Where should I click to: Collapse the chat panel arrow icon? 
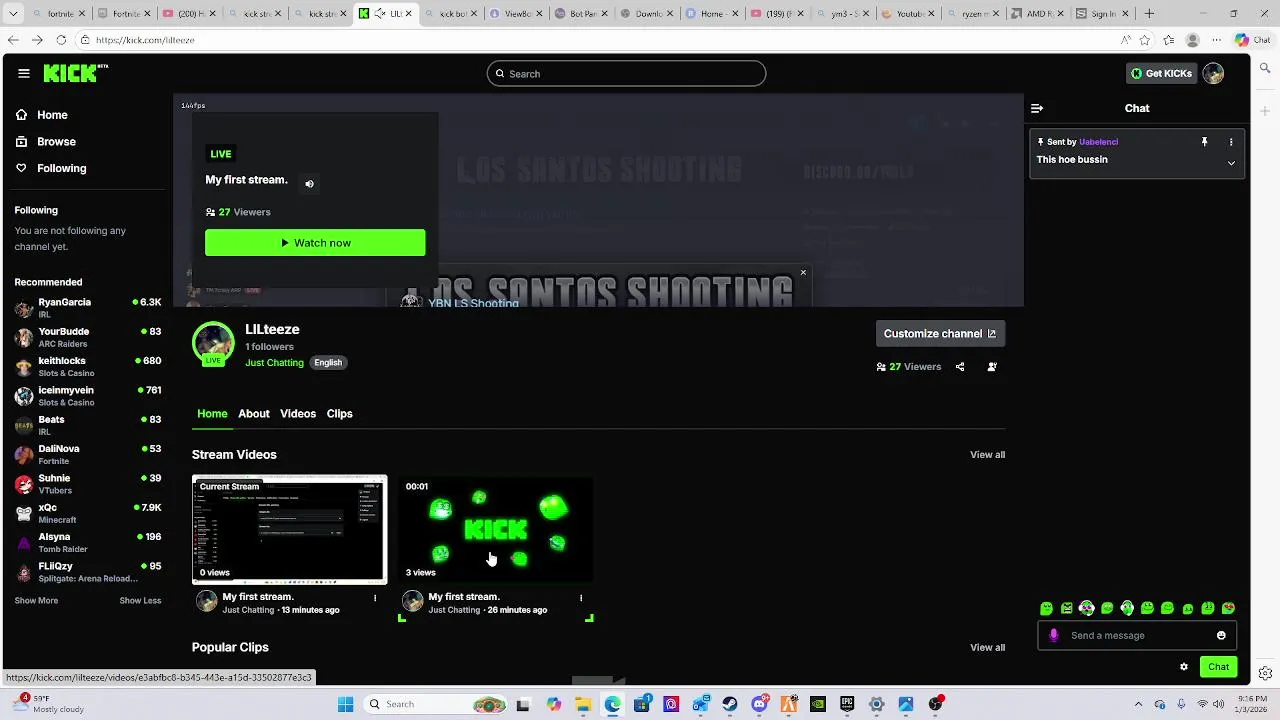(1037, 108)
